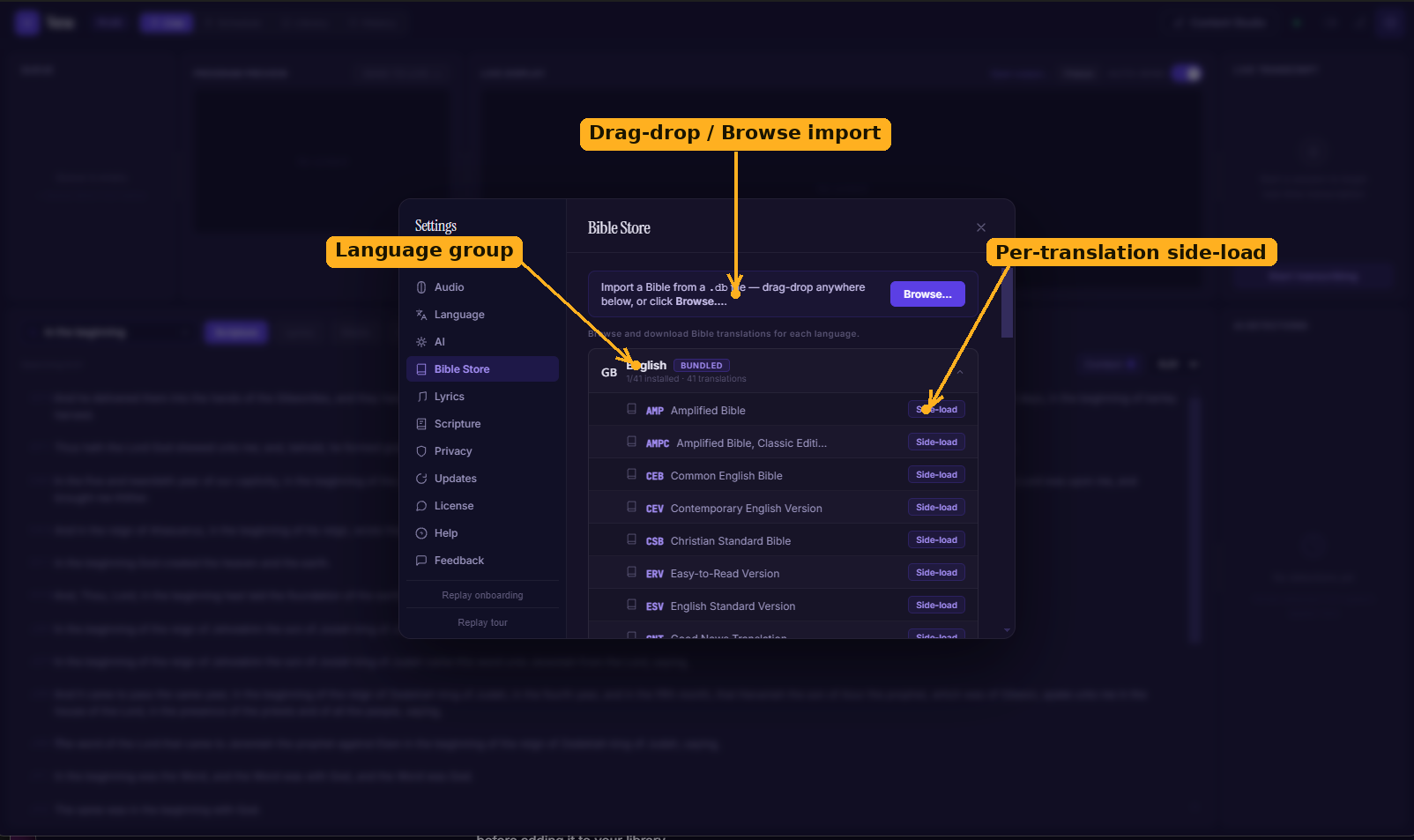Click the Scripture book icon in sidebar
Image resolution: width=1414 pixels, height=840 pixels.
(421, 424)
